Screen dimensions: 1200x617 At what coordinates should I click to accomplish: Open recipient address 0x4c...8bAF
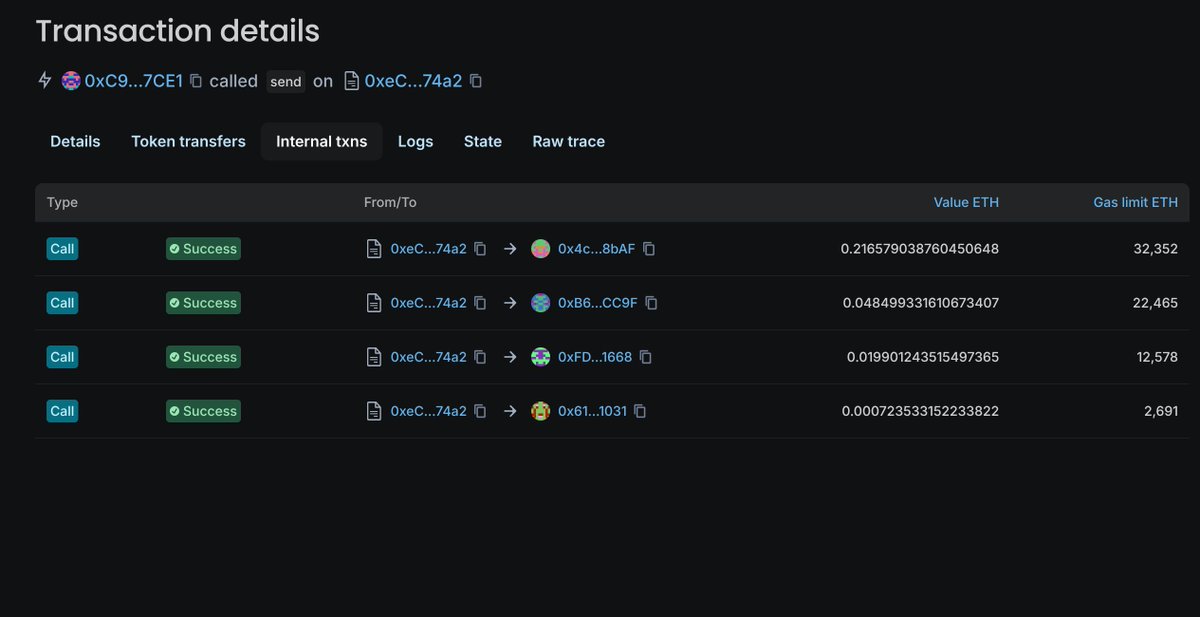click(x=597, y=249)
